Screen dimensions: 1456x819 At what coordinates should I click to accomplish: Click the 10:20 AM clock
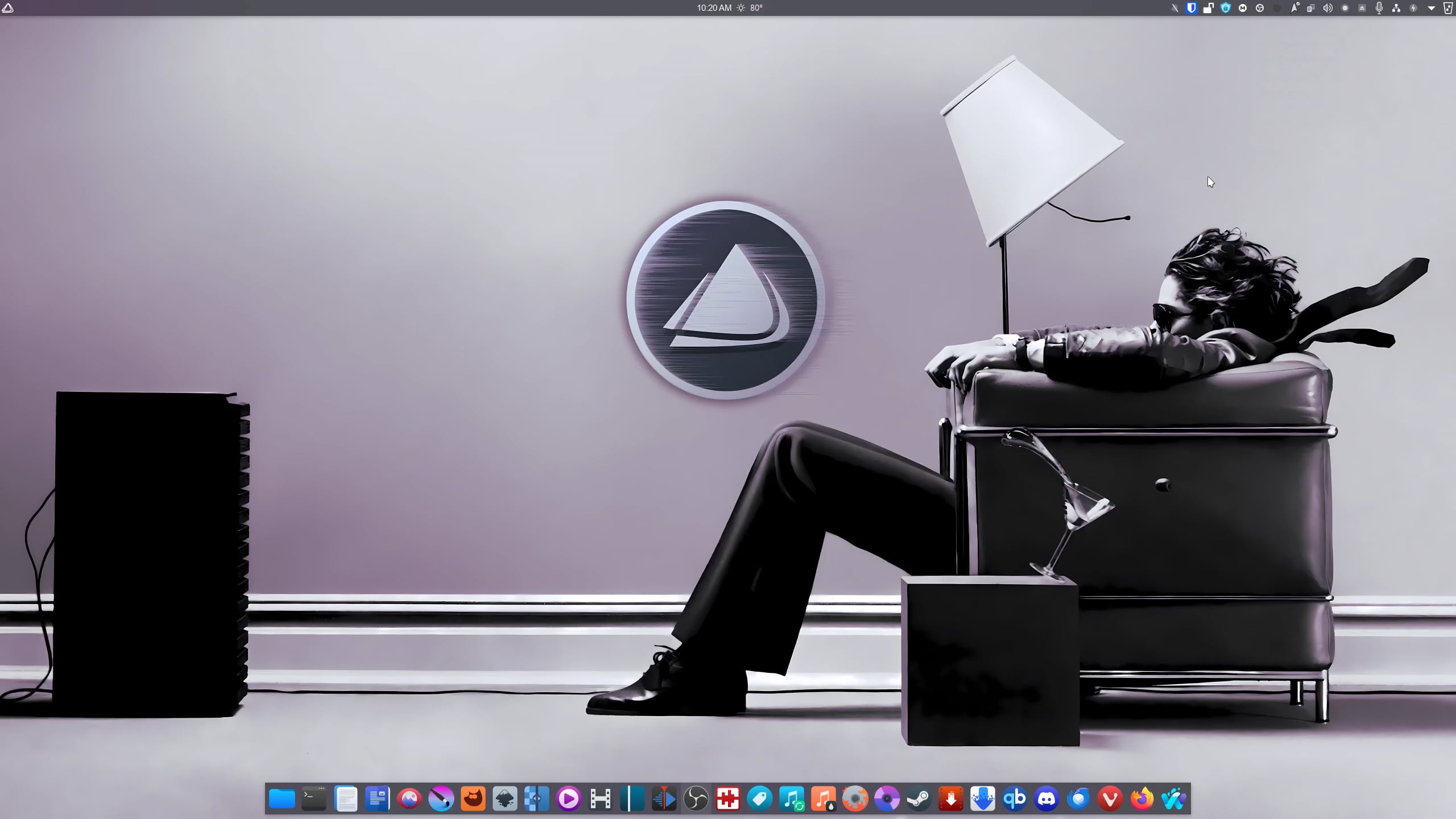tap(714, 8)
